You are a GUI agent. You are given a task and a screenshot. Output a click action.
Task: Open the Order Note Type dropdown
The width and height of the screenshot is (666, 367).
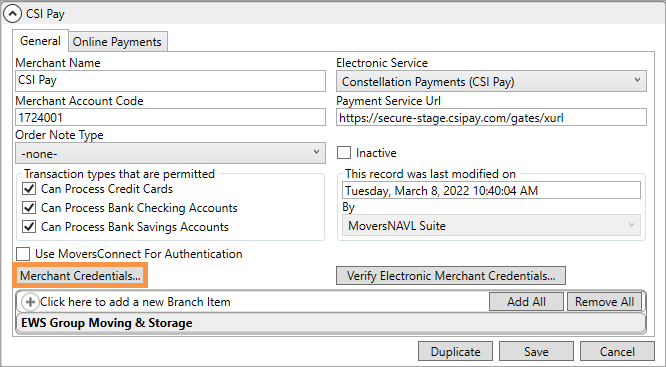(170, 153)
